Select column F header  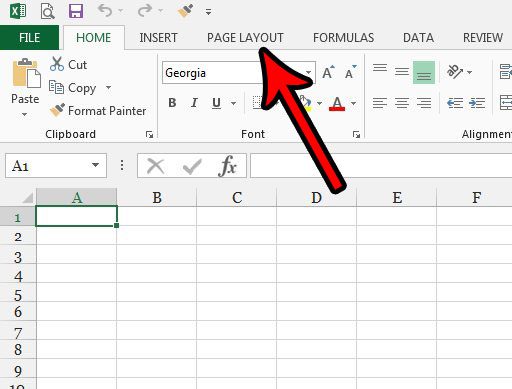coord(475,197)
